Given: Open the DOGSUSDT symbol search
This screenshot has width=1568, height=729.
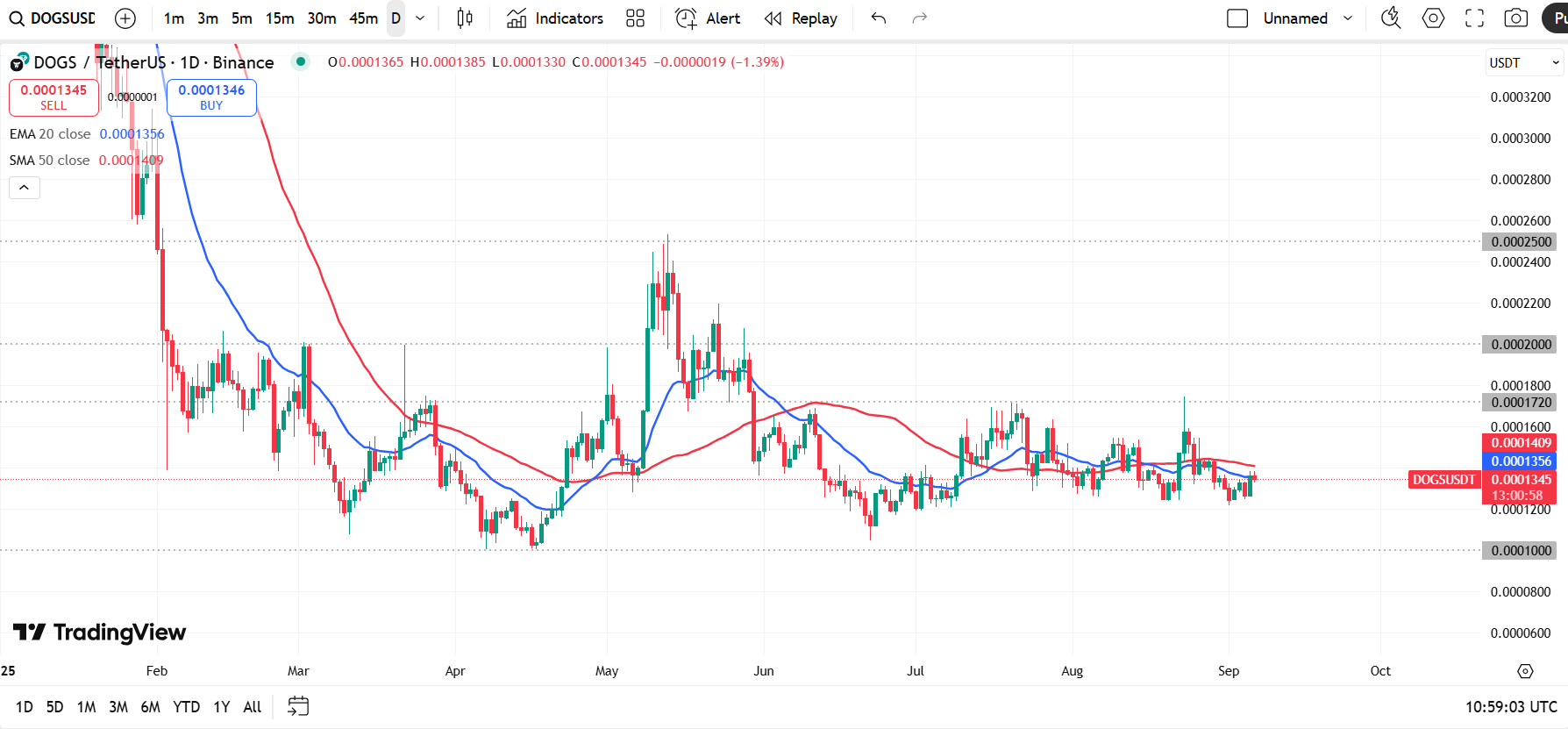Looking at the screenshot, I should coord(53,18).
